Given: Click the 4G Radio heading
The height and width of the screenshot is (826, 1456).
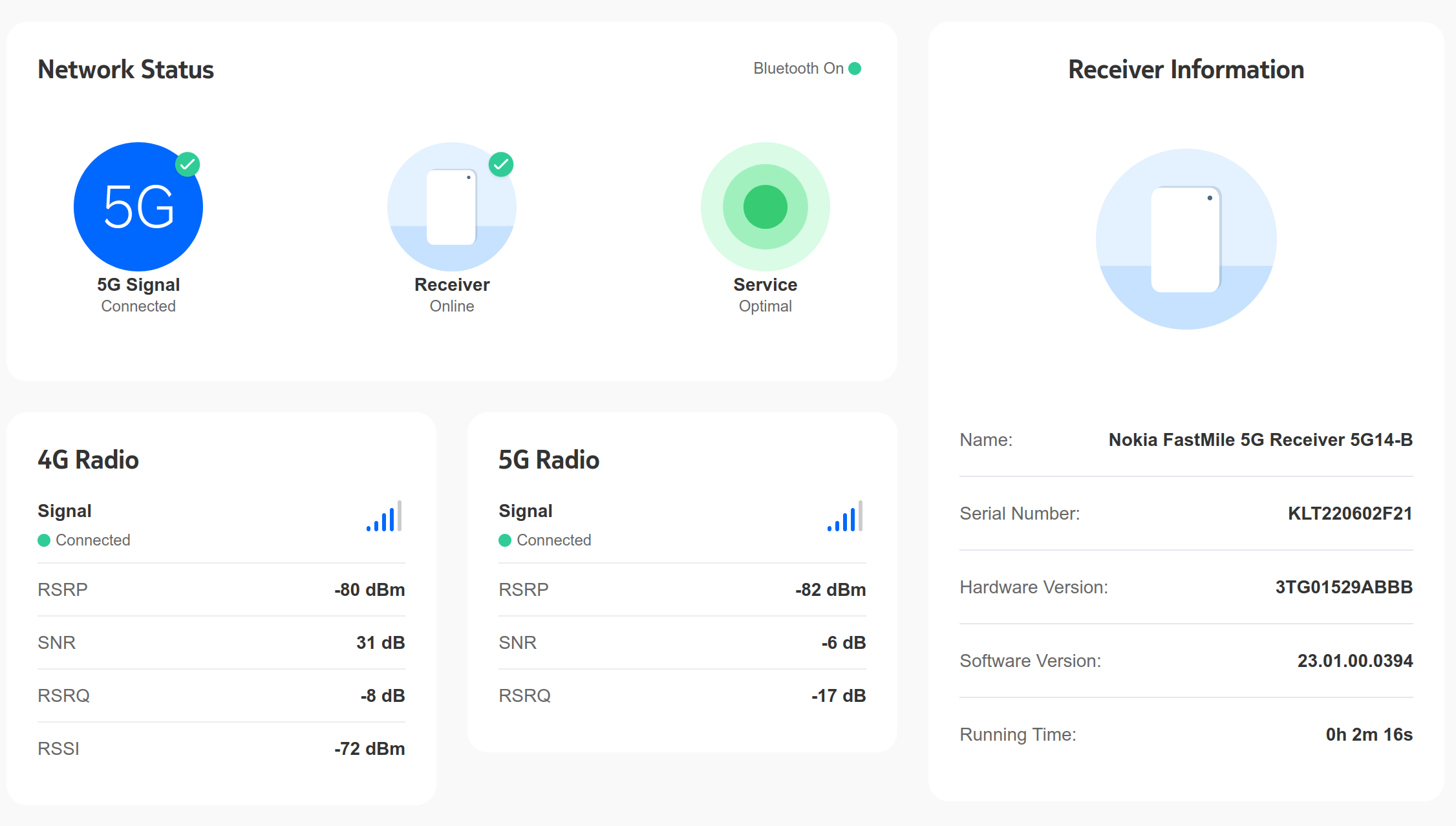Looking at the screenshot, I should [x=88, y=460].
